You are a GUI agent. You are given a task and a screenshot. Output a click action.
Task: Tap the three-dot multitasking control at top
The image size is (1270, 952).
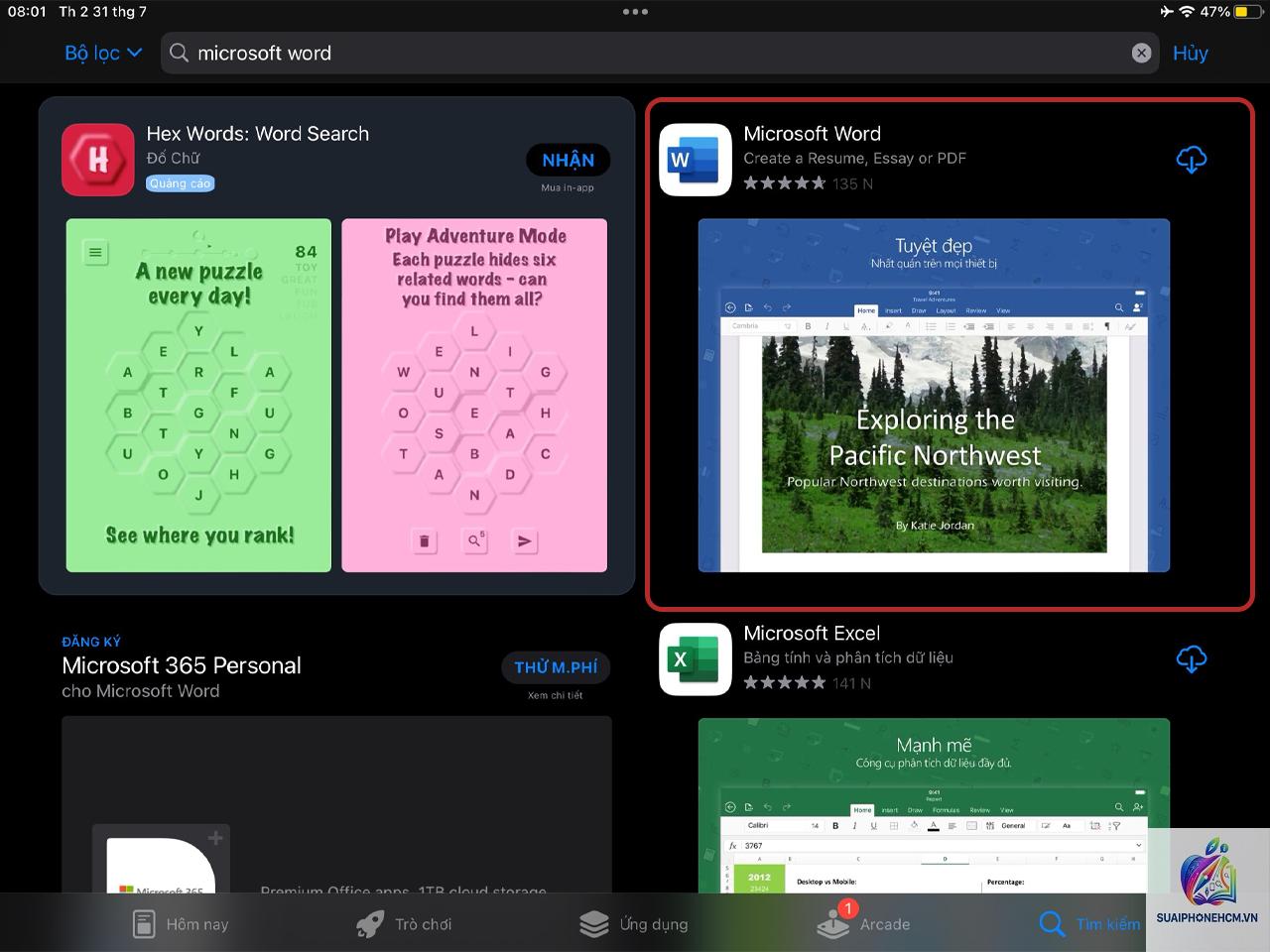click(x=635, y=12)
